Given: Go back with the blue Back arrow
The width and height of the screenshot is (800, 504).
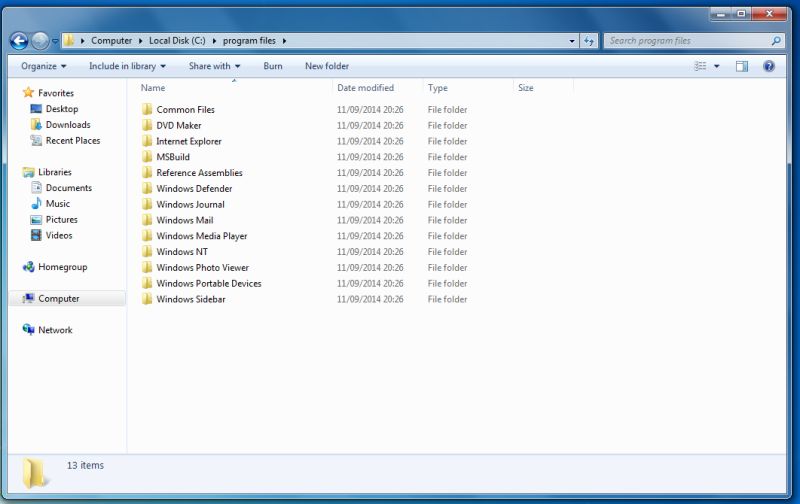Looking at the screenshot, I should (19, 41).
